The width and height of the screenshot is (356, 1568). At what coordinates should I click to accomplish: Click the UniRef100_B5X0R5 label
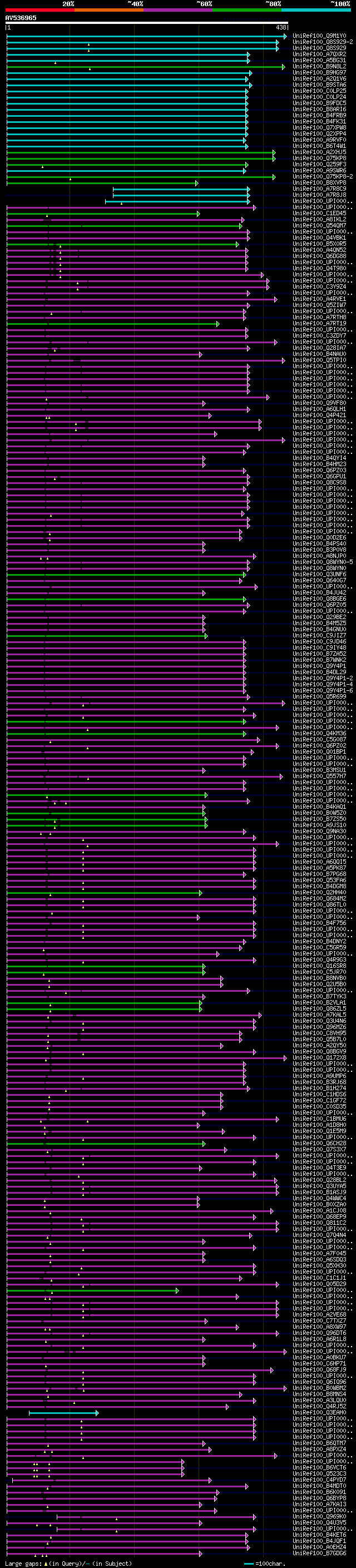319,244
